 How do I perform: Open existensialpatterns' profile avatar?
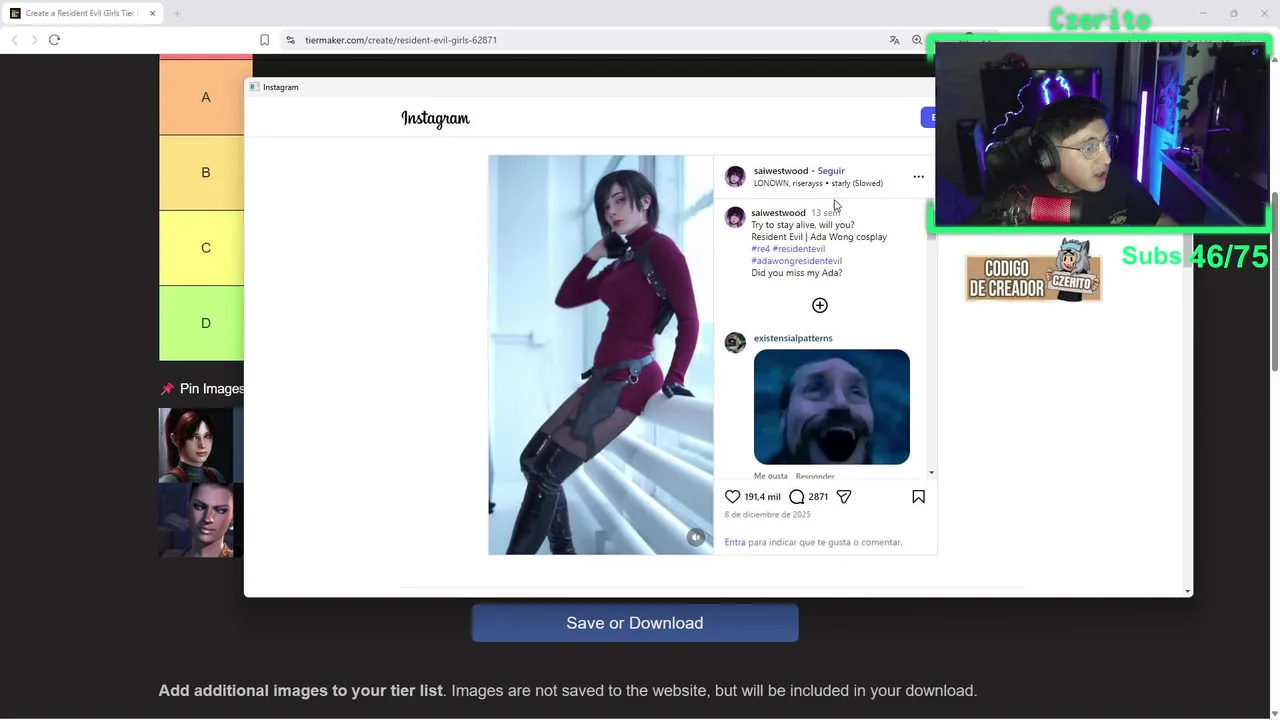(x=735, y=343)
